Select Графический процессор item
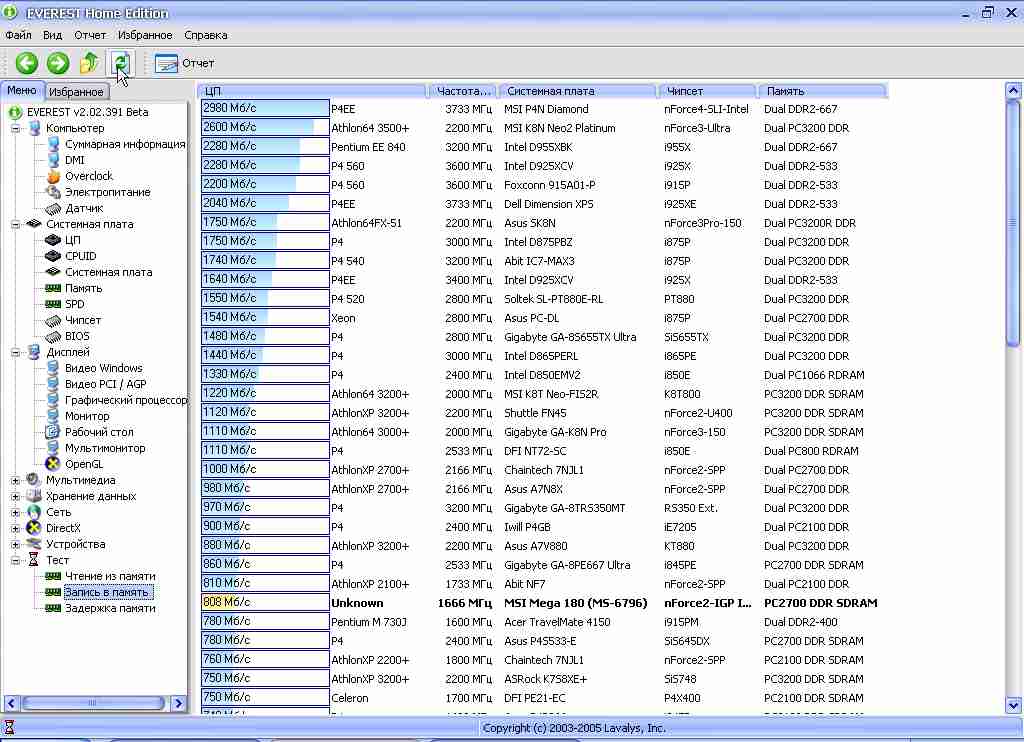 (x=126, y=400)
